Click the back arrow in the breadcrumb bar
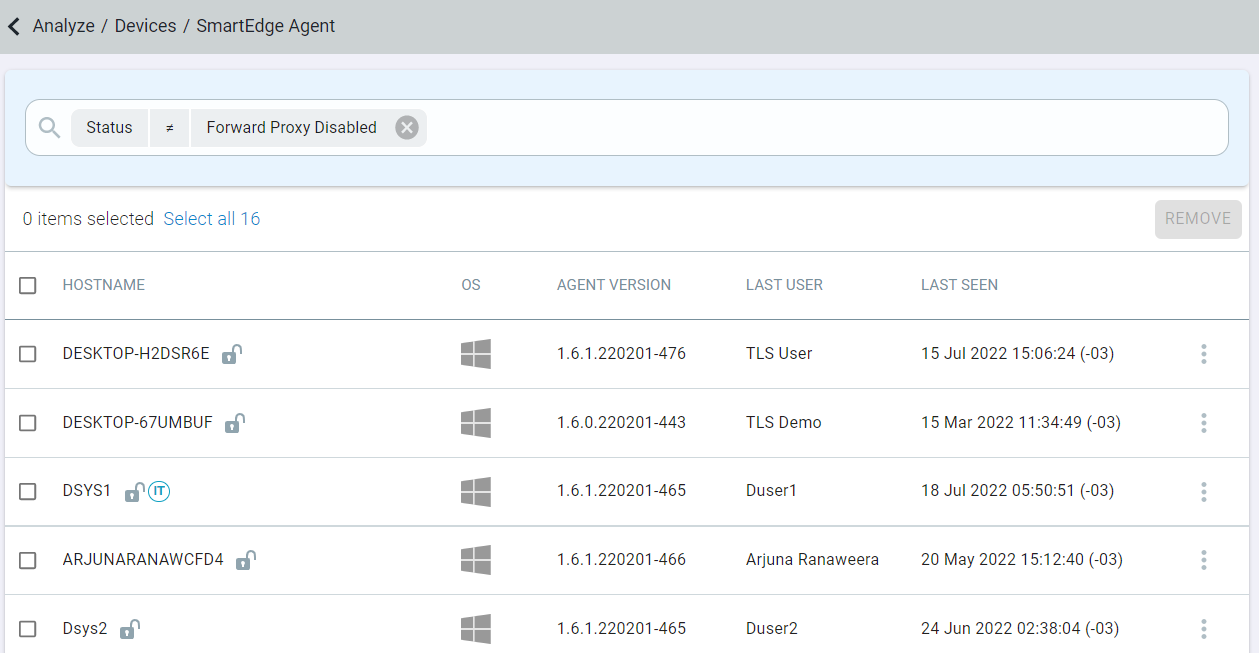This screenshot has height=653, width=1259. (x=13, y=26)
